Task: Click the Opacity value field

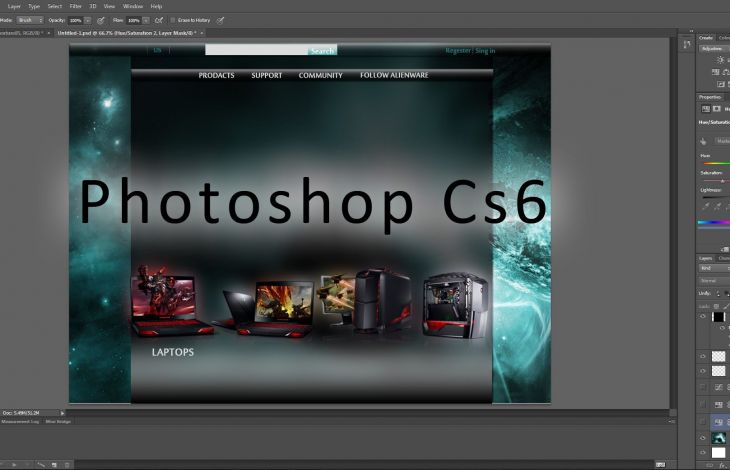Action: 75,20
